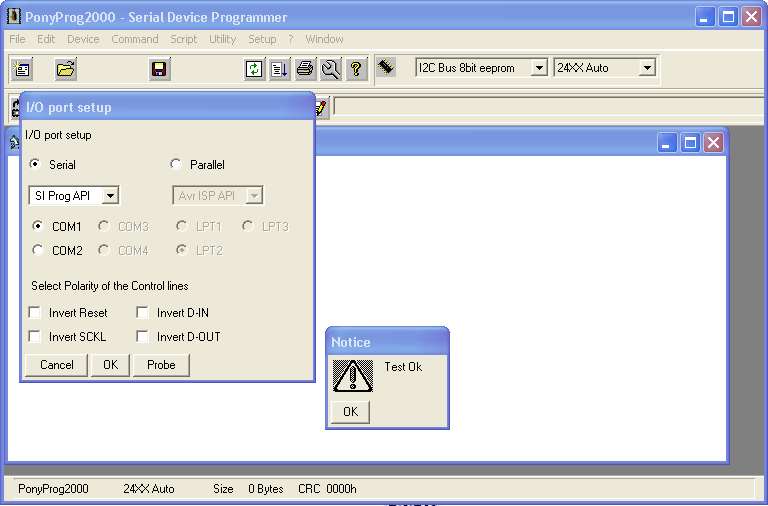Expand the SI Prog API dropdown
Viewport: 768px width, 506px height.
coord(110,196)
